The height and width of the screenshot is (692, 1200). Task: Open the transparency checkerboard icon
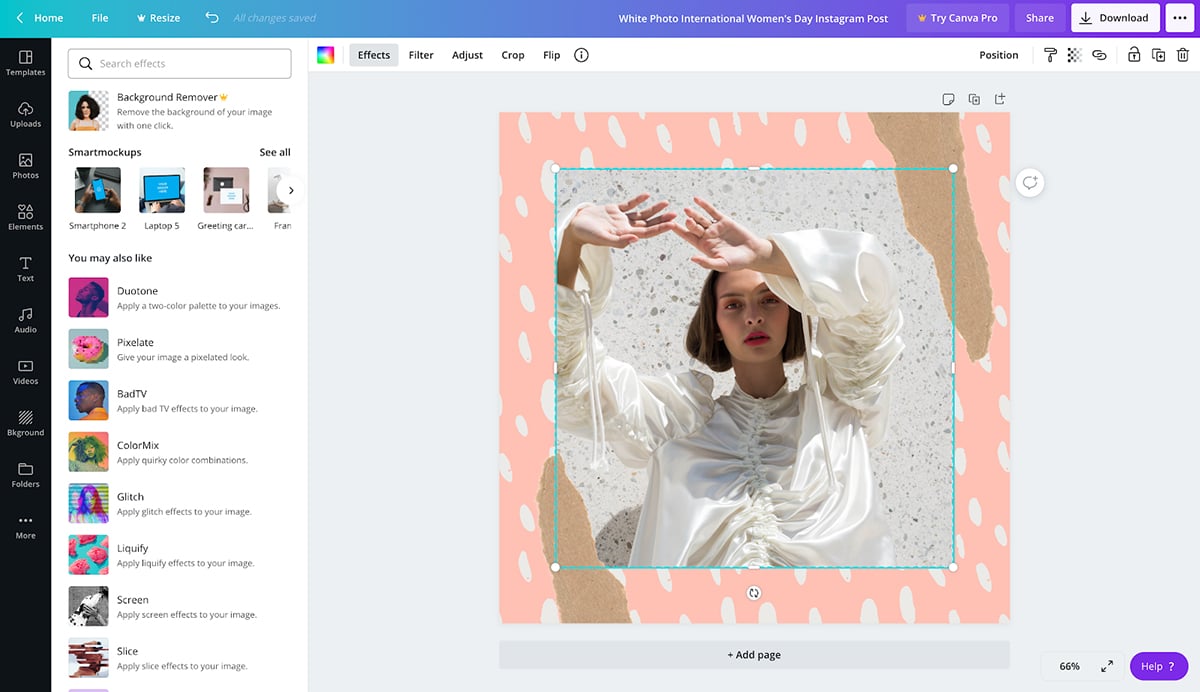pos(1074,55)
